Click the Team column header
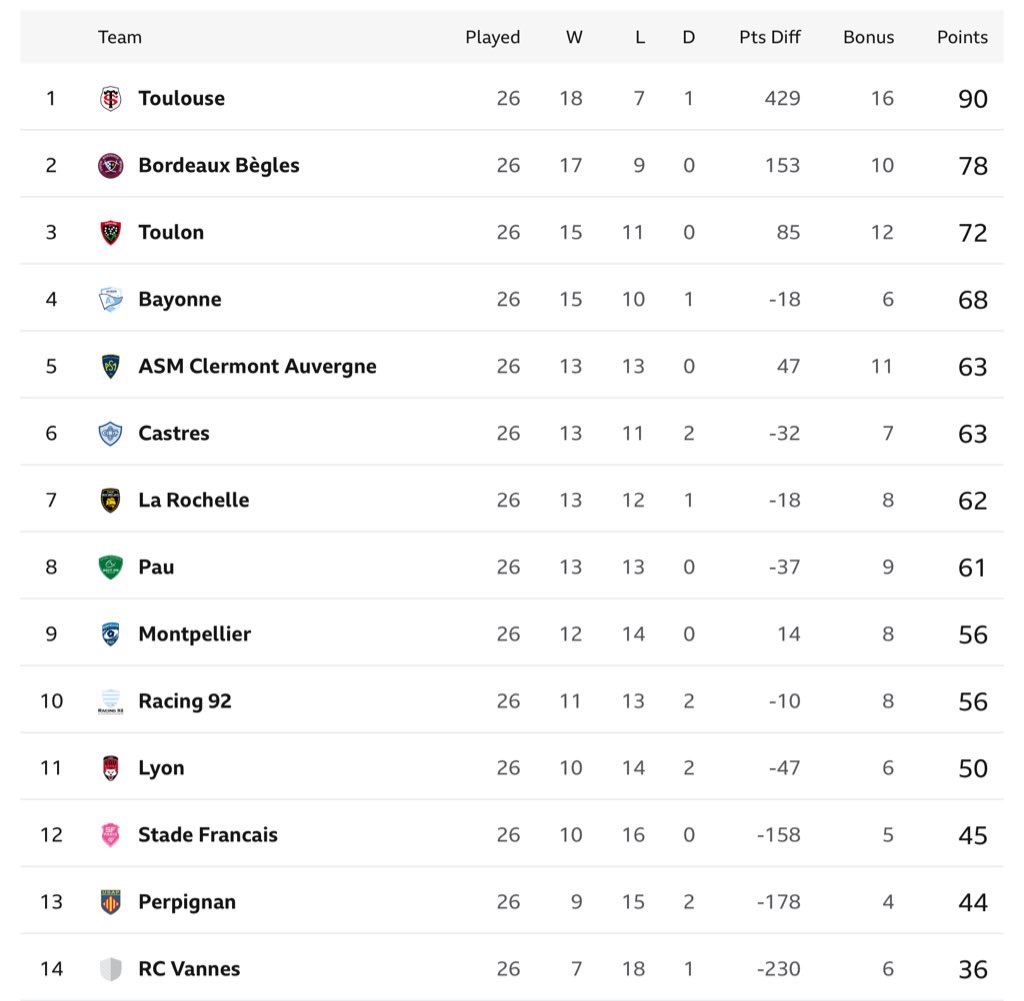The image size is (1024, 1001). click(120, 37)
